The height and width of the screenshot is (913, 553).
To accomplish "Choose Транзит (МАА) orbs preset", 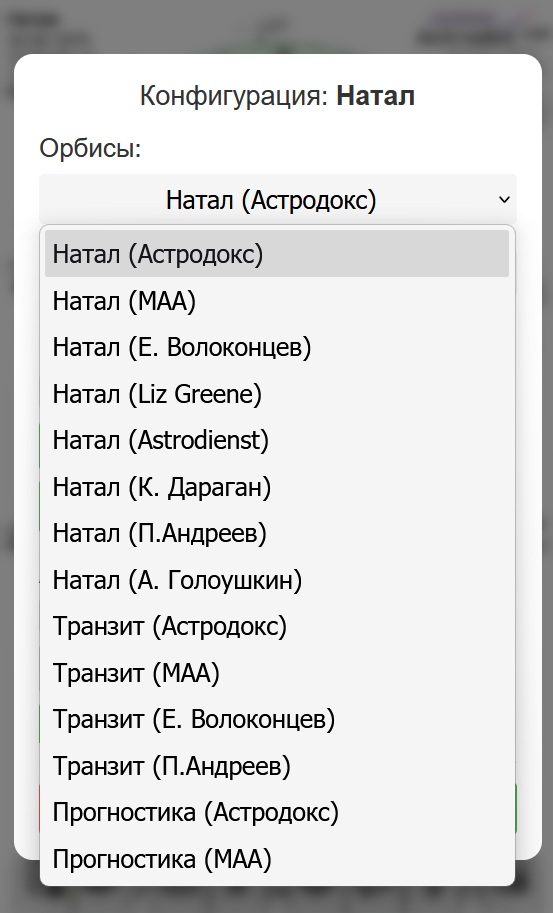I will (x=277, y=673).
